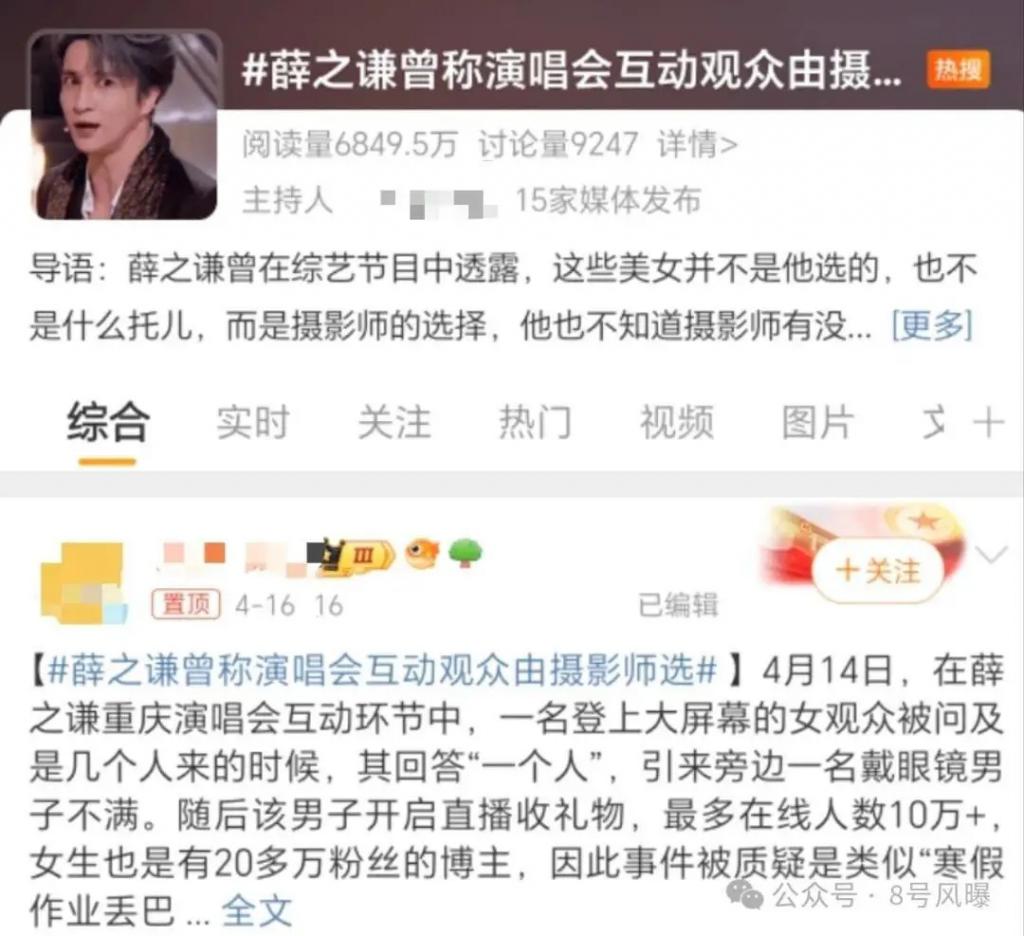Switch to the 热门 tab
The width and height of the screenshot is (1024, 936).
tap(536, 423)
